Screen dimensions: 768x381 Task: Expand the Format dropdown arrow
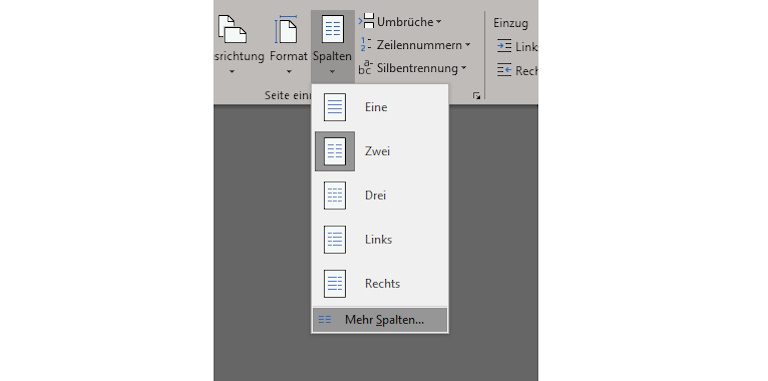[289, 72]
